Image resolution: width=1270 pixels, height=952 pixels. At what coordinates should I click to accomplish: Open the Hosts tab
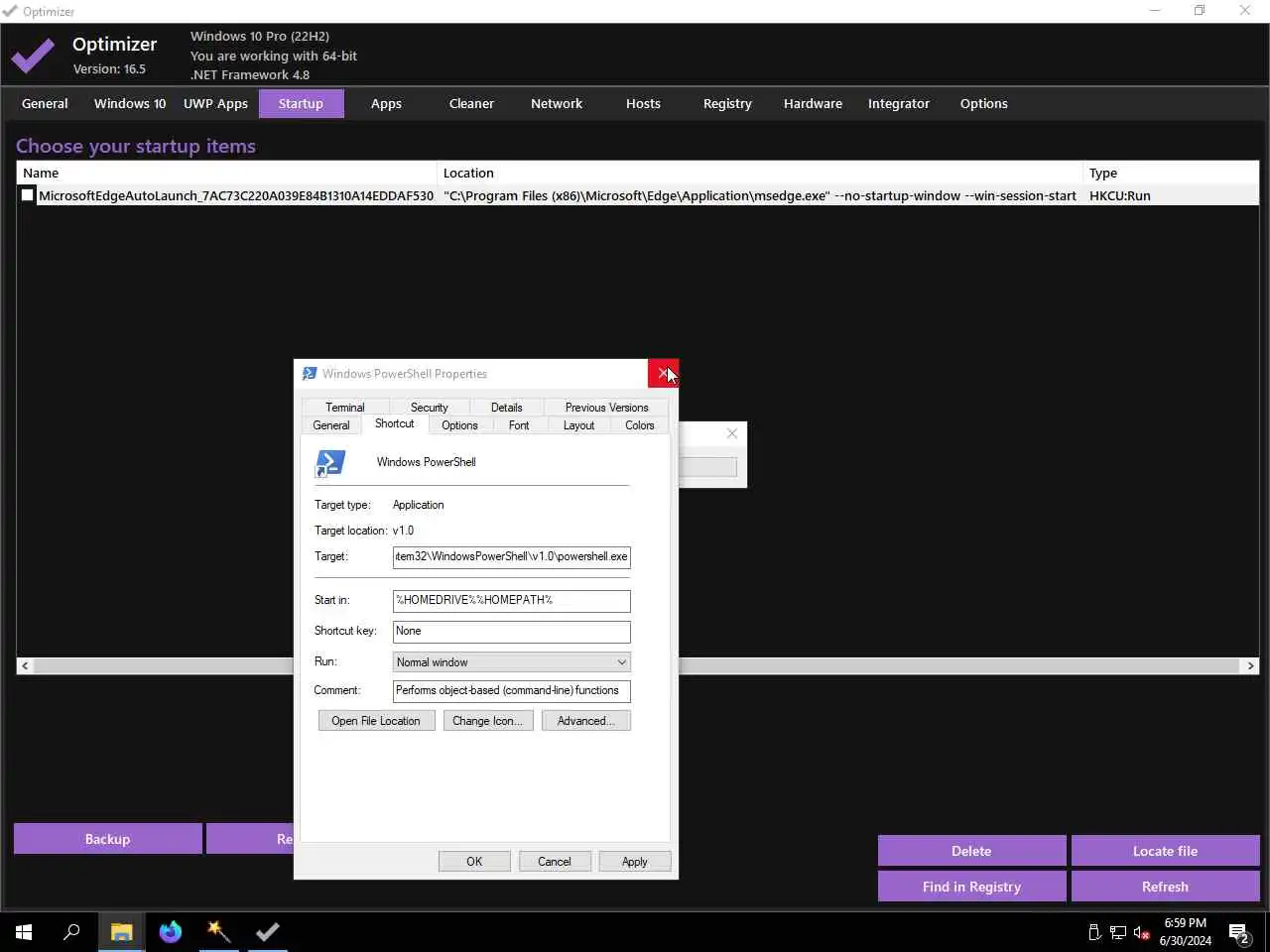tap(643, 103)
